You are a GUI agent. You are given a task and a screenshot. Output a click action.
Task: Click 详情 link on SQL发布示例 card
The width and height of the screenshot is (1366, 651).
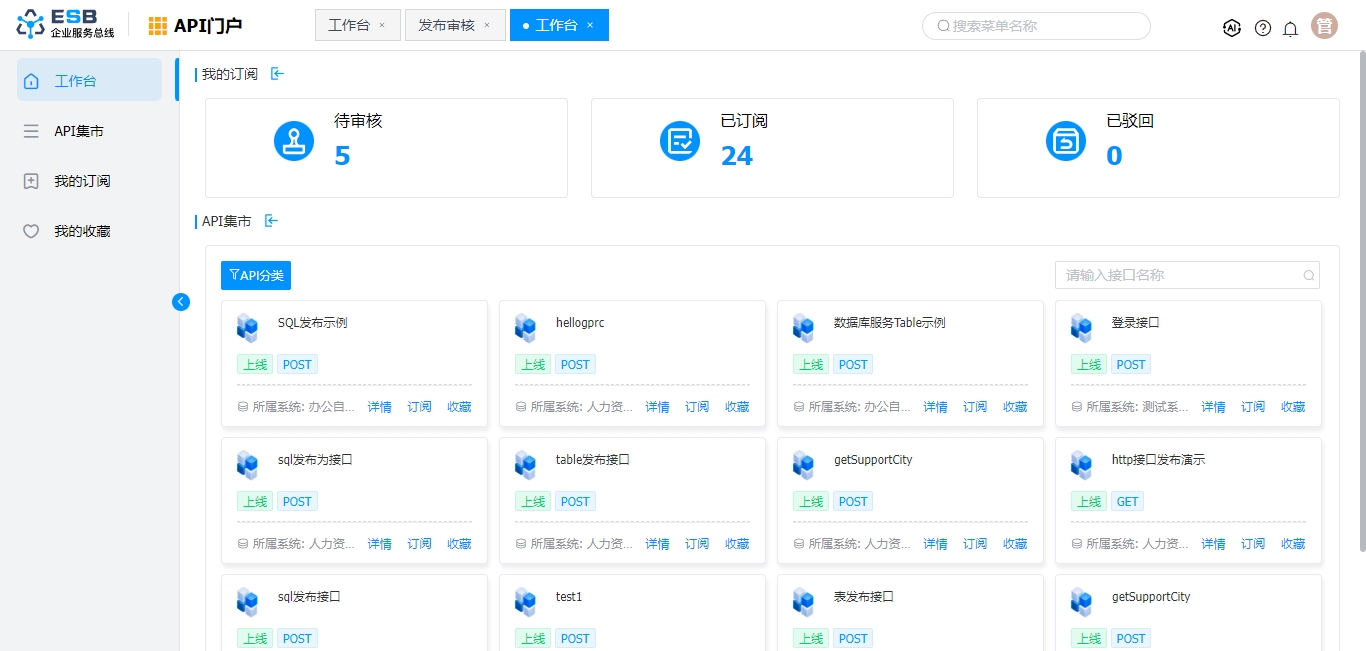coord(379,407)
